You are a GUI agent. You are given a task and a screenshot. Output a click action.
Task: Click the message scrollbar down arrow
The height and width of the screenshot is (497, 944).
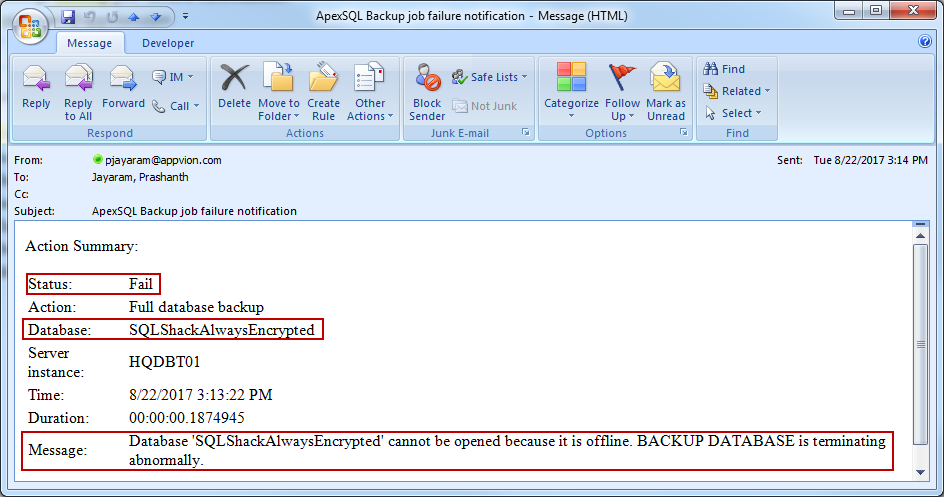(920, 472)
